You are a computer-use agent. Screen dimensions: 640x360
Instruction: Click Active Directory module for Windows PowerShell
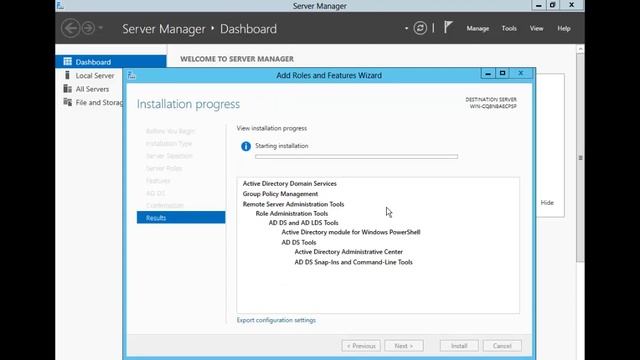coord(351,232)
